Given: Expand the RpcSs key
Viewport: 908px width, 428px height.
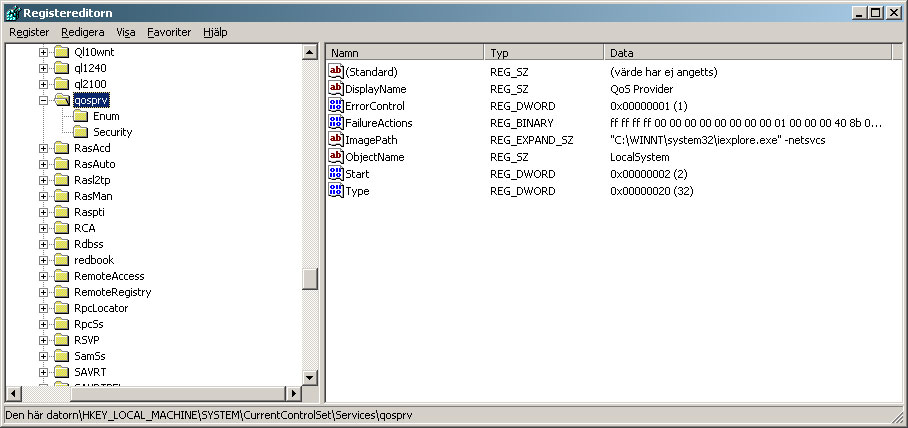Looking at the screenshot, I should click(43, 324).
